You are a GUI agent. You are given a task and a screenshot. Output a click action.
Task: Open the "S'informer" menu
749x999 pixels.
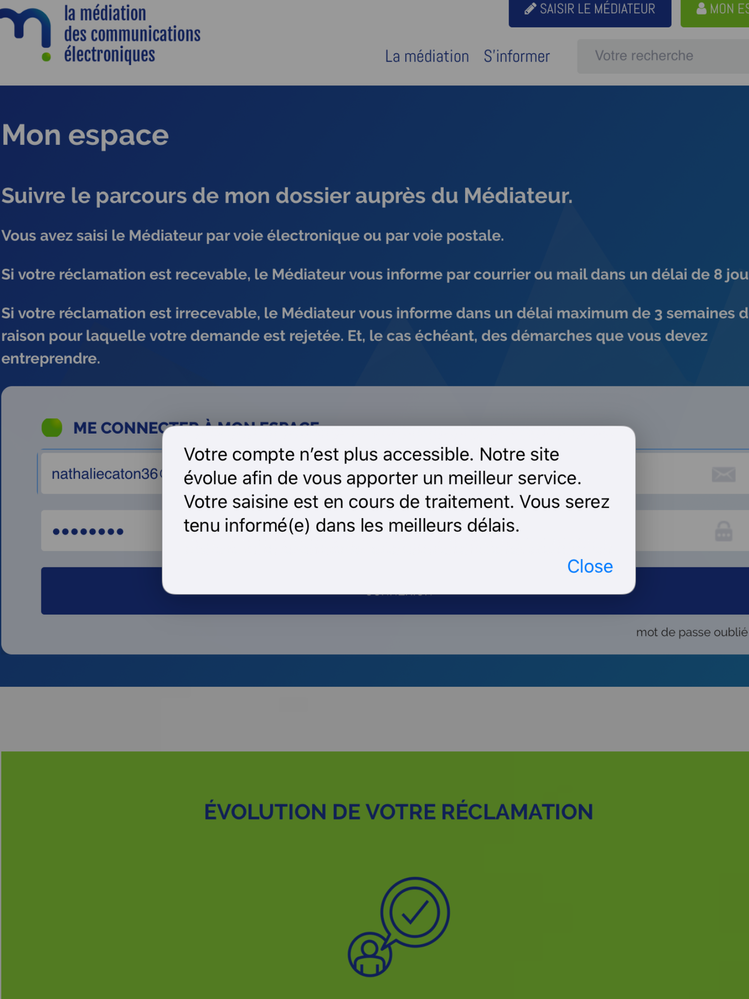(x=516, y=56)
